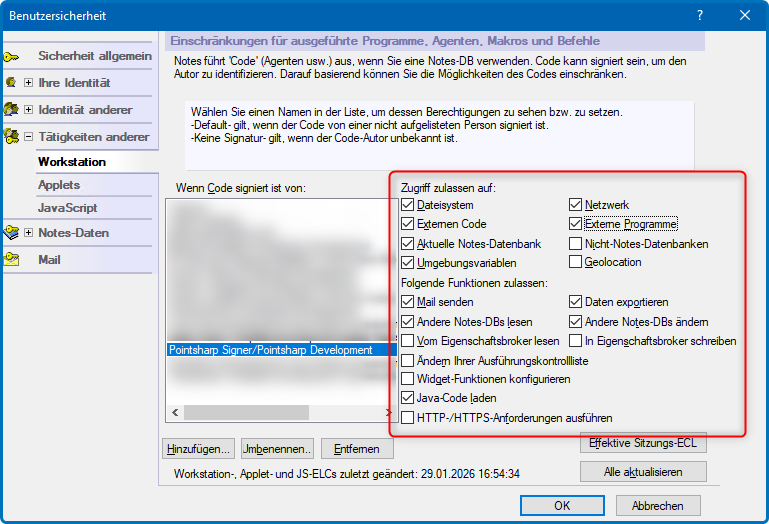This screenshot has width=769, height=524.
Task: Click the icon beside Tätigkeiten anderer
Action: click(12, 136)
